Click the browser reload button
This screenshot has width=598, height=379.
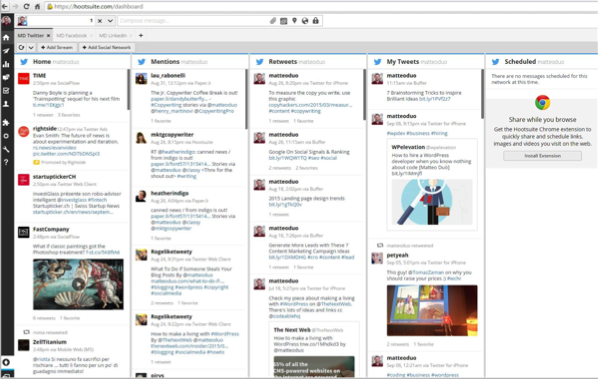pyautogui.click(x=26, y=6)
